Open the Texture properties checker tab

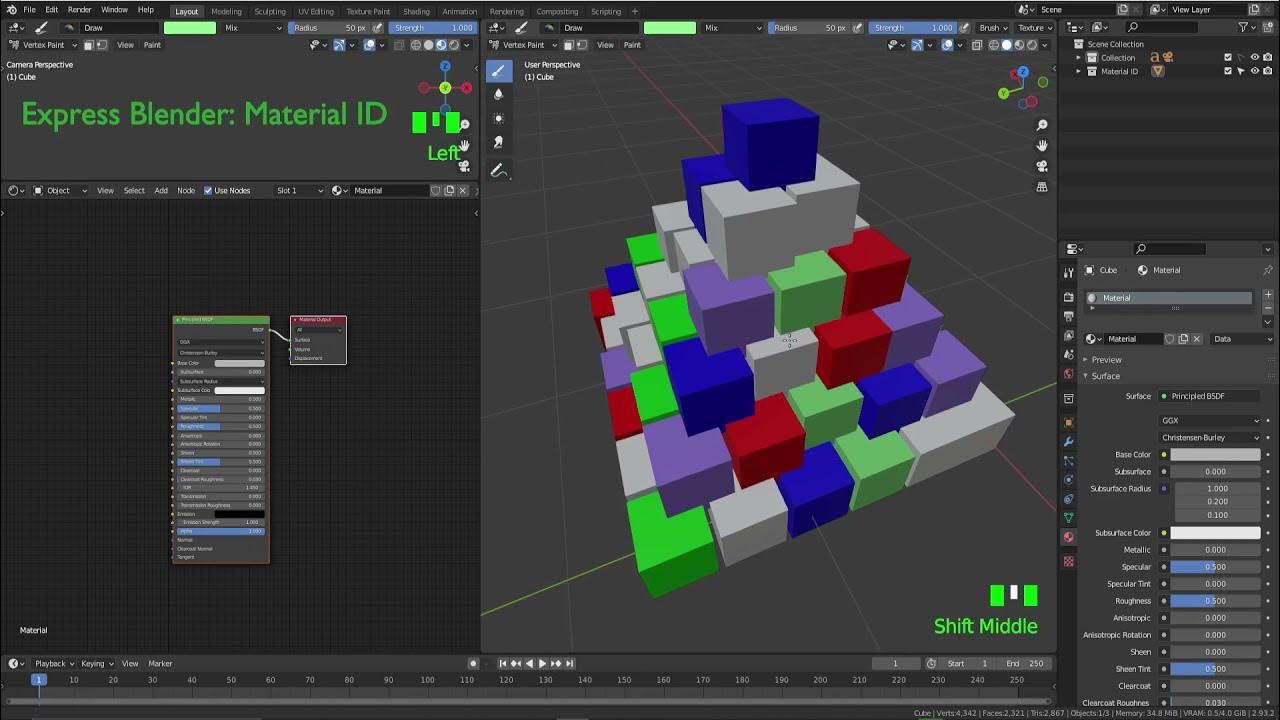[1068, 561]
